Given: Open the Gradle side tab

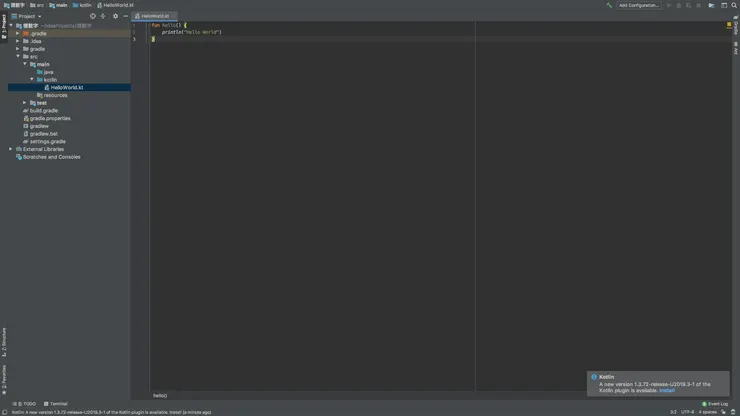Looking at the screenshot, I should point(736,25).
